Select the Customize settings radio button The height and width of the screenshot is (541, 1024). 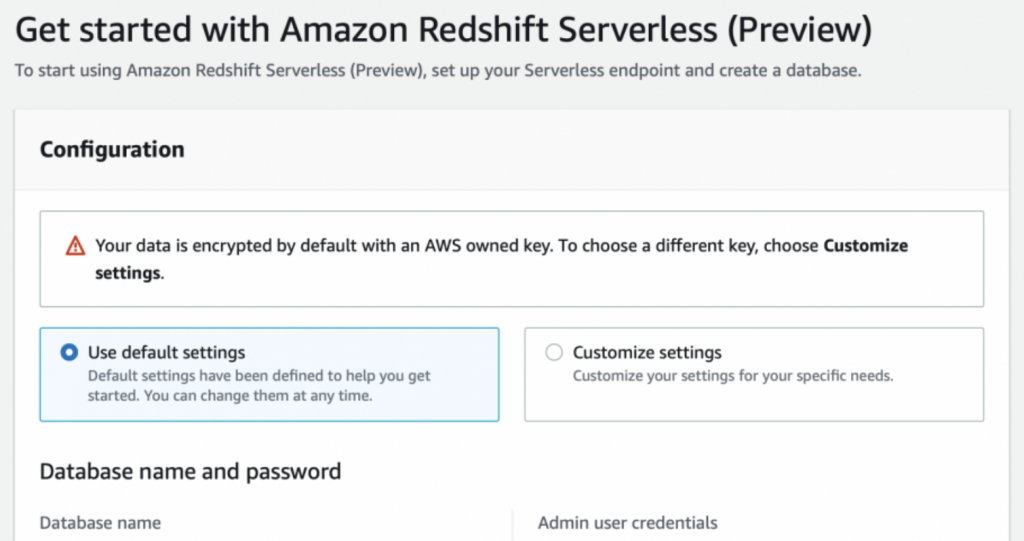tap(554, 352)
